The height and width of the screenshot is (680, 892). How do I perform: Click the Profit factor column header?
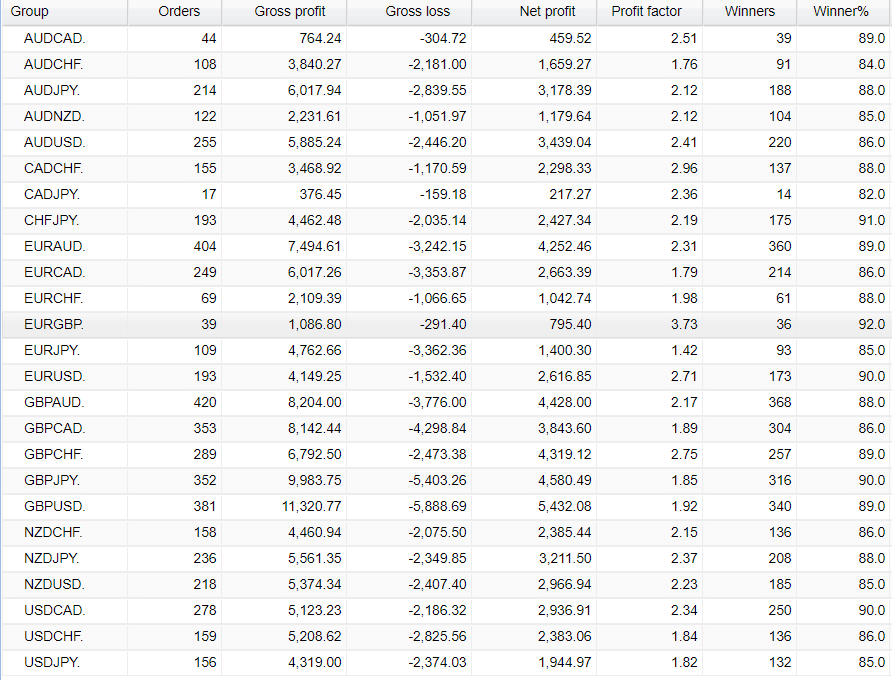646,12
